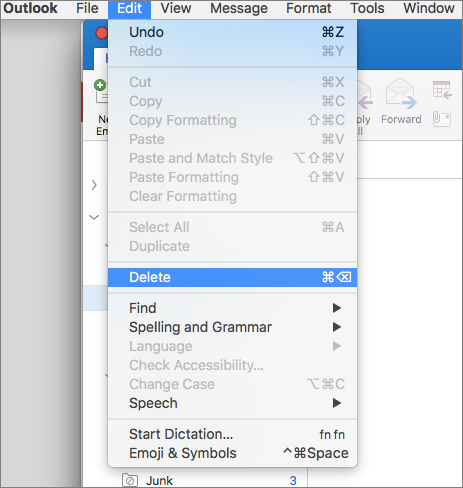Click the Junk folder icon
This screenshot has width=463, height=488.
tap(130, 480)
